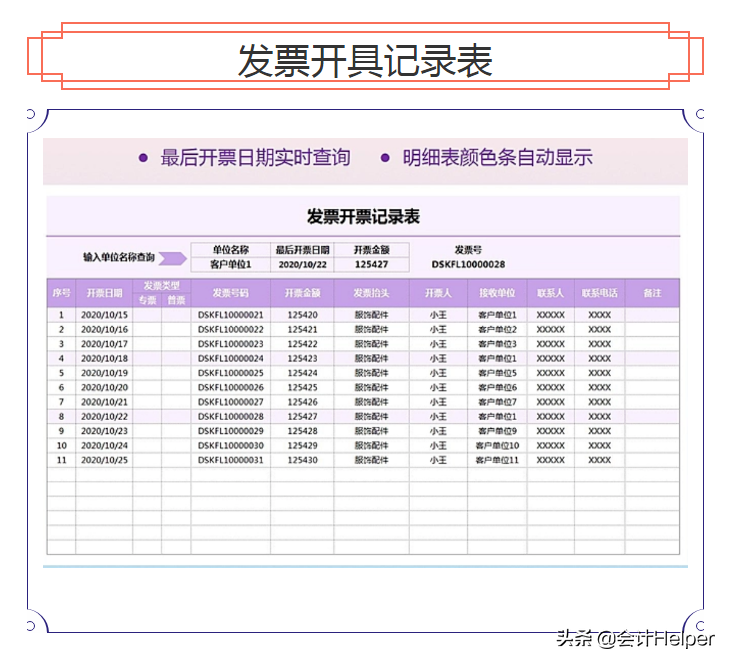The height and width of the screenshot is (664, 731).
Task: Click the 开票人 column header
Action: click(438, 293)
